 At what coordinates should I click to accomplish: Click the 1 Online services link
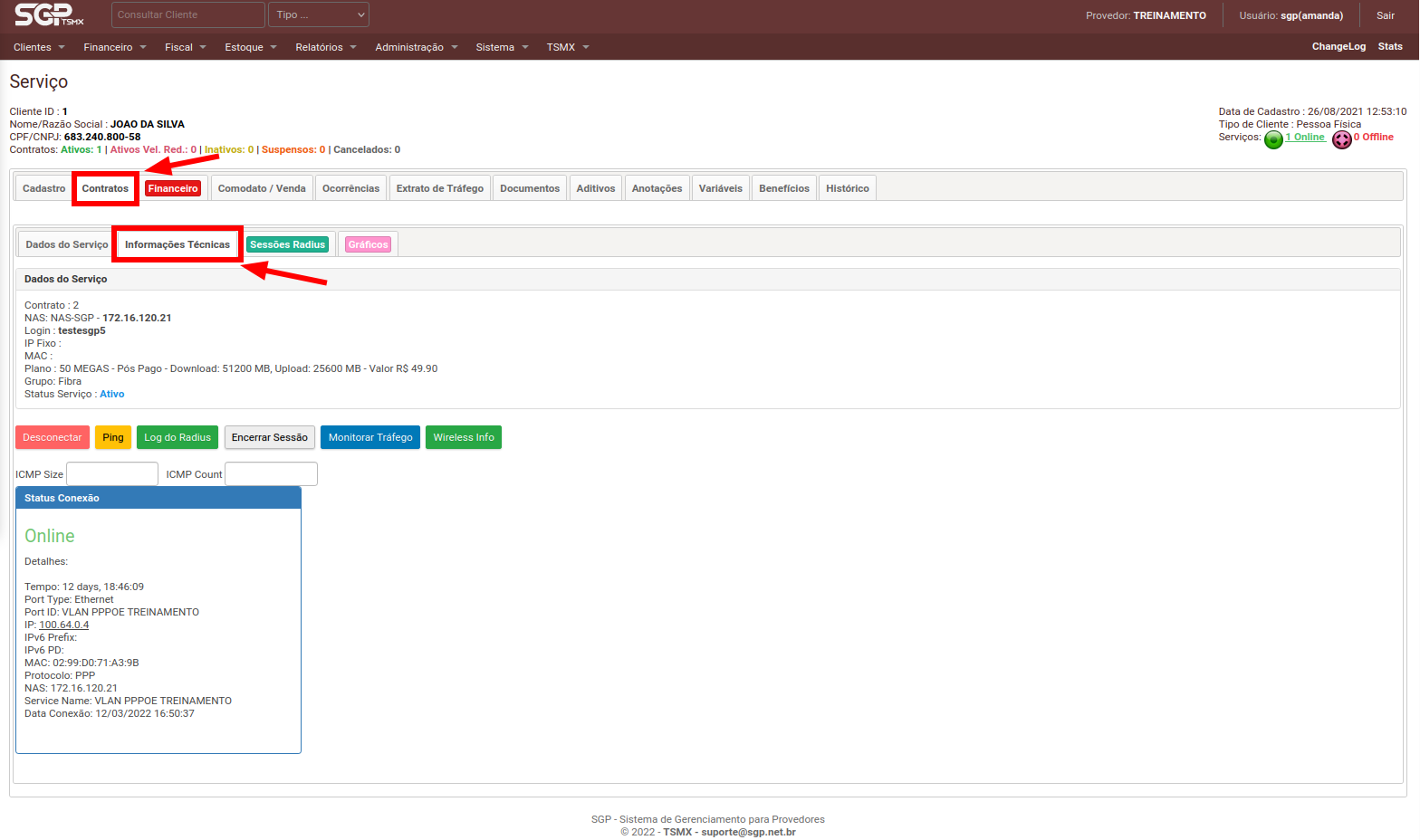click(x=1305, y=138)
